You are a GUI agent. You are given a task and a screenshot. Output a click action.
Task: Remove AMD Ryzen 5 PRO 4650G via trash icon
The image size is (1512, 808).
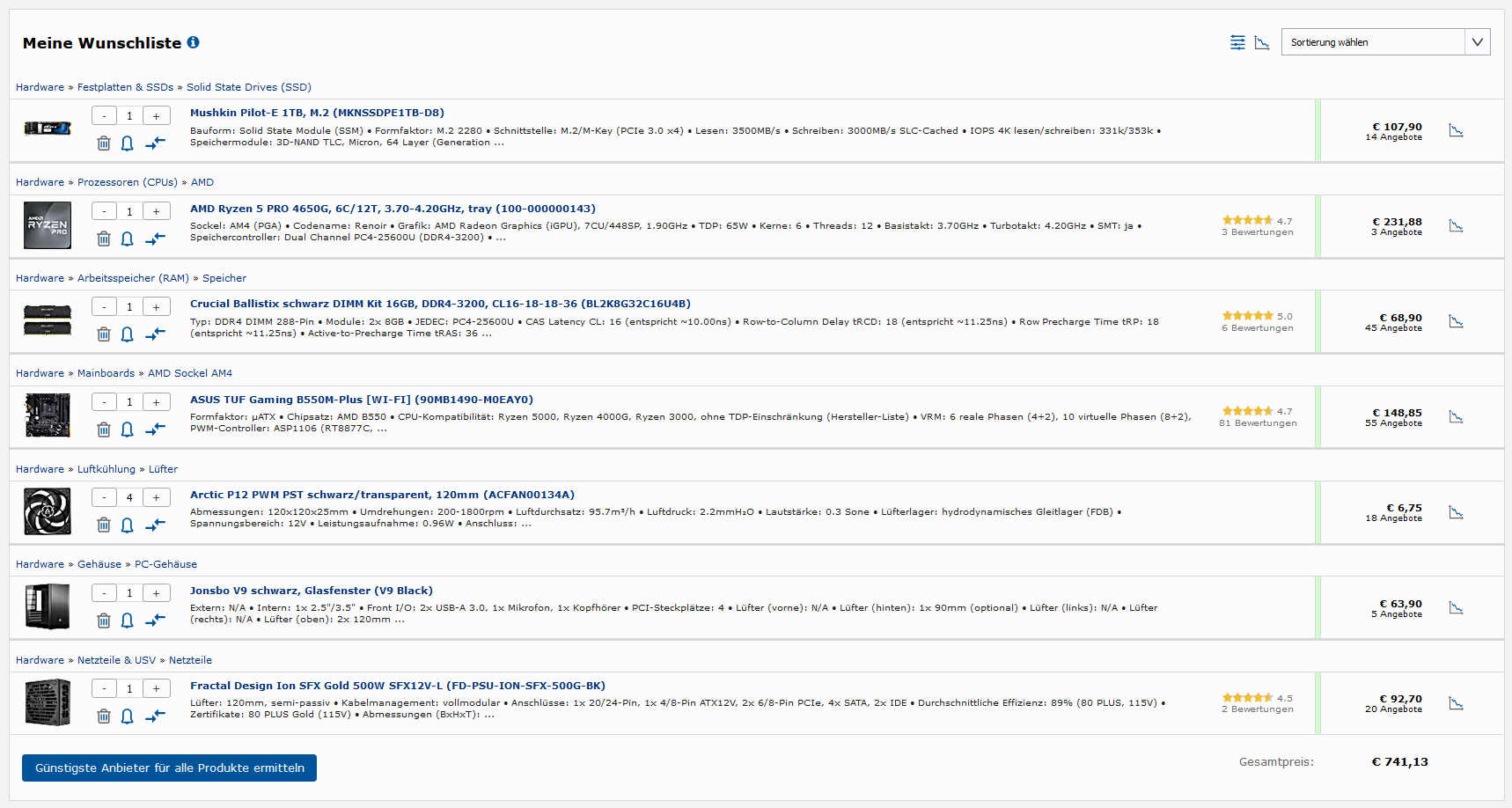pos(104,239)
